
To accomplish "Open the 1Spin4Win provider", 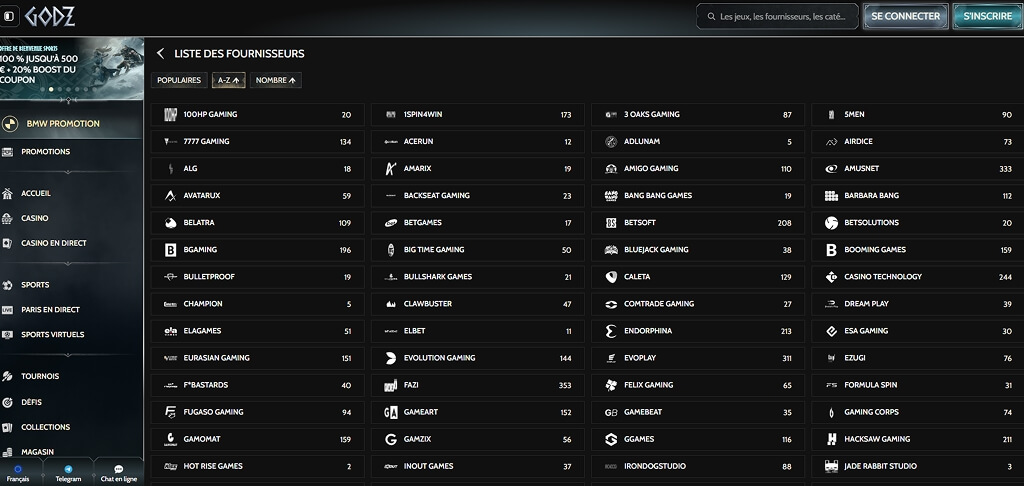I will (x=478, y=114).
